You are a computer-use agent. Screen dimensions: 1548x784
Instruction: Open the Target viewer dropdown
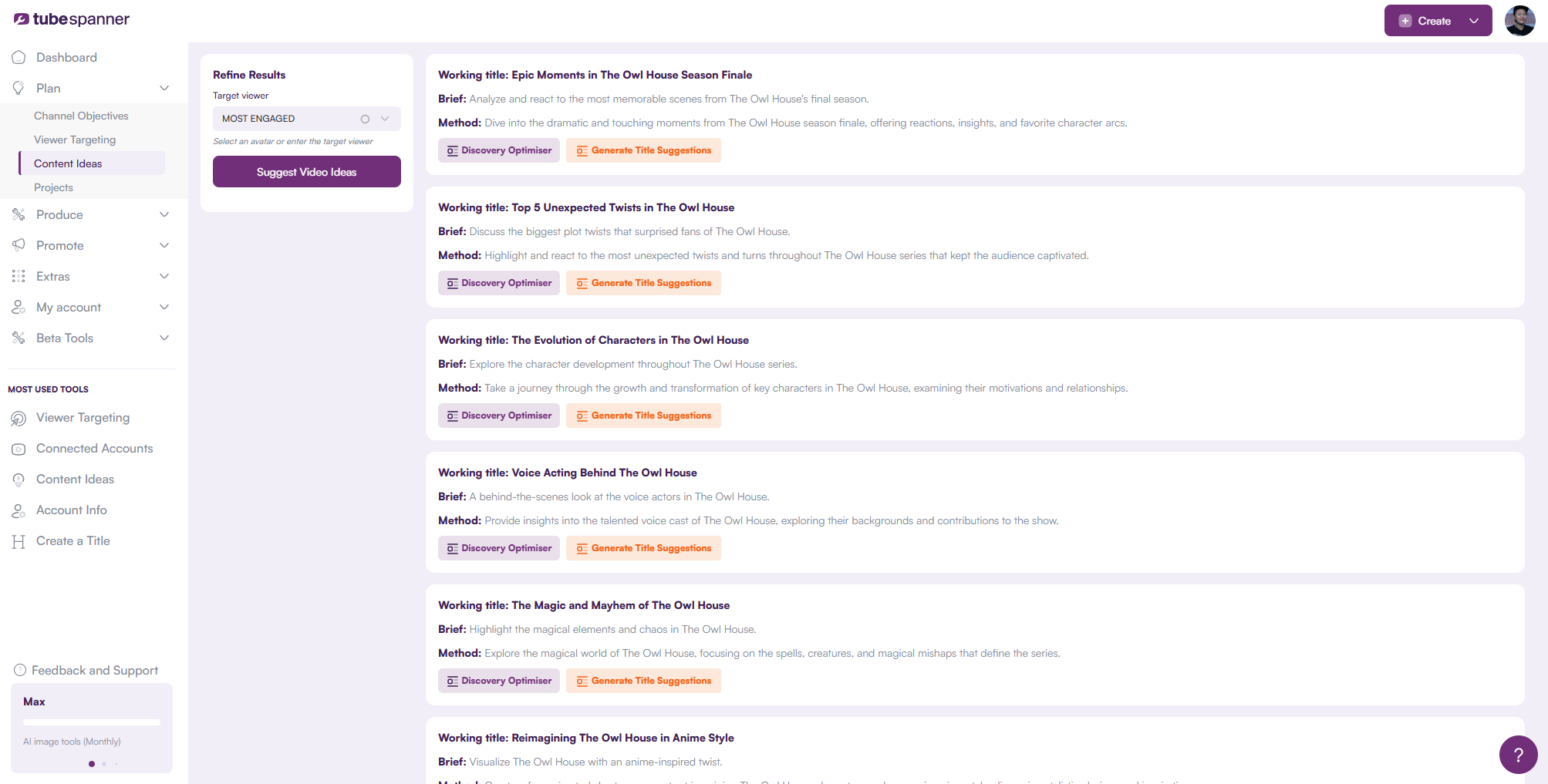pos(385,119)
